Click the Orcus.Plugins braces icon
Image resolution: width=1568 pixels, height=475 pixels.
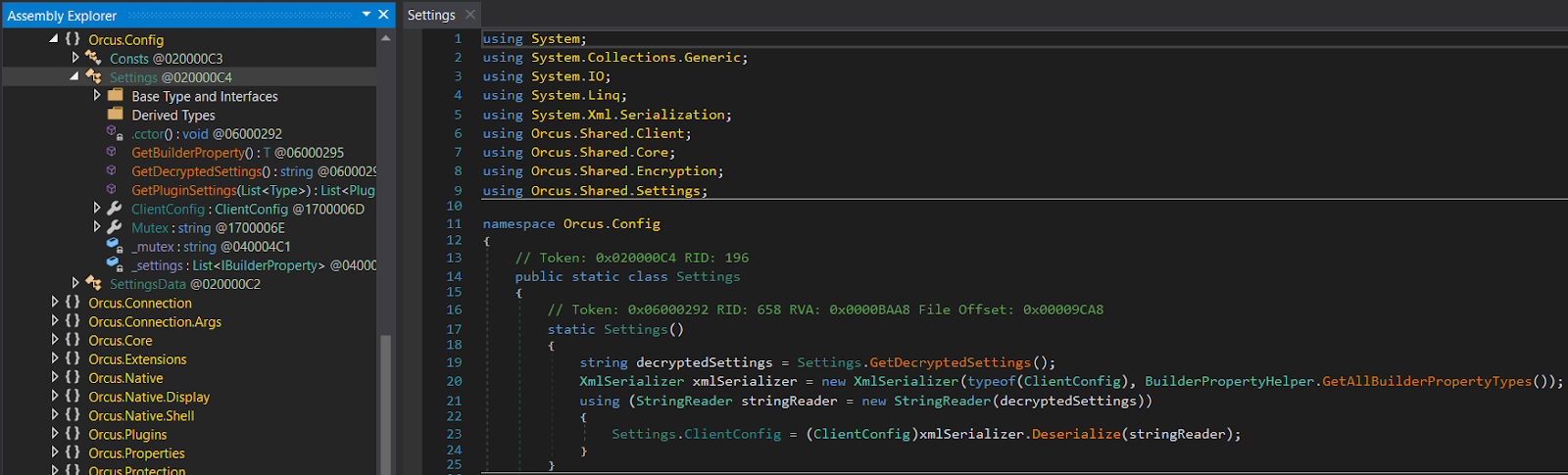[73, 434]
